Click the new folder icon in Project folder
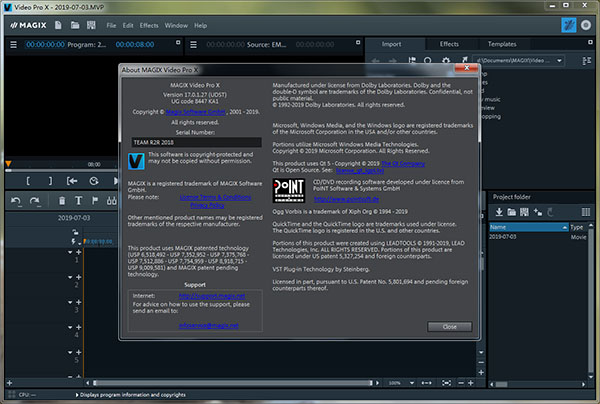Screen dimensions: 600x404 pyautogui.click(x=512, y=212)
